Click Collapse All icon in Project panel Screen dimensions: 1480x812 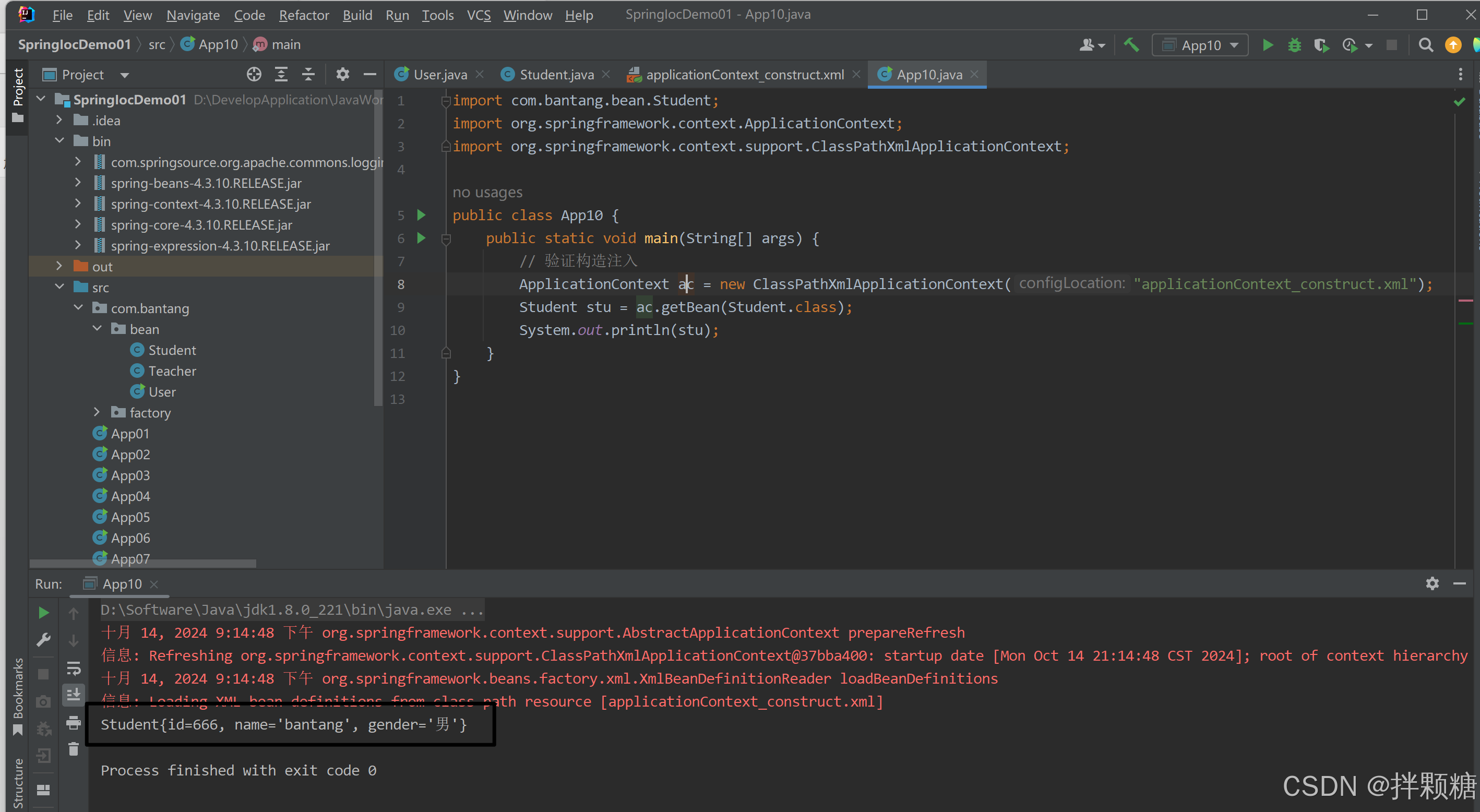pos(308,74)
